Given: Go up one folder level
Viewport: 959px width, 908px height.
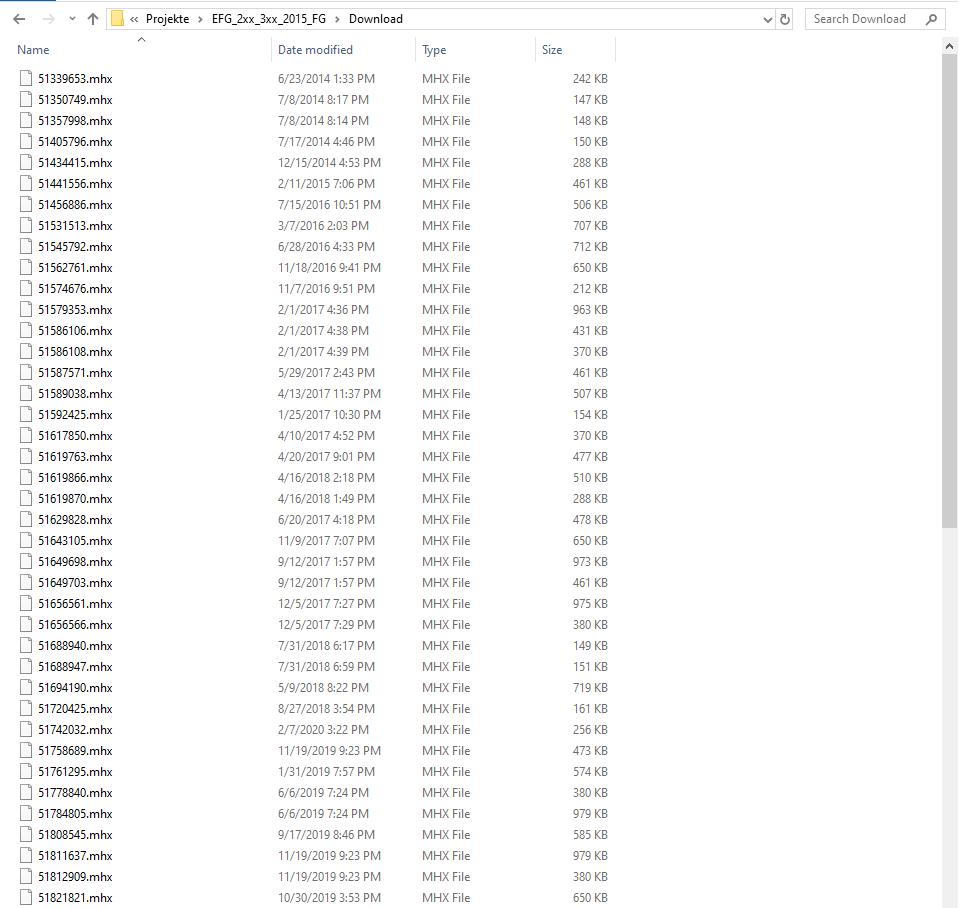Looking at the screenshot, I should coord(93,19).
